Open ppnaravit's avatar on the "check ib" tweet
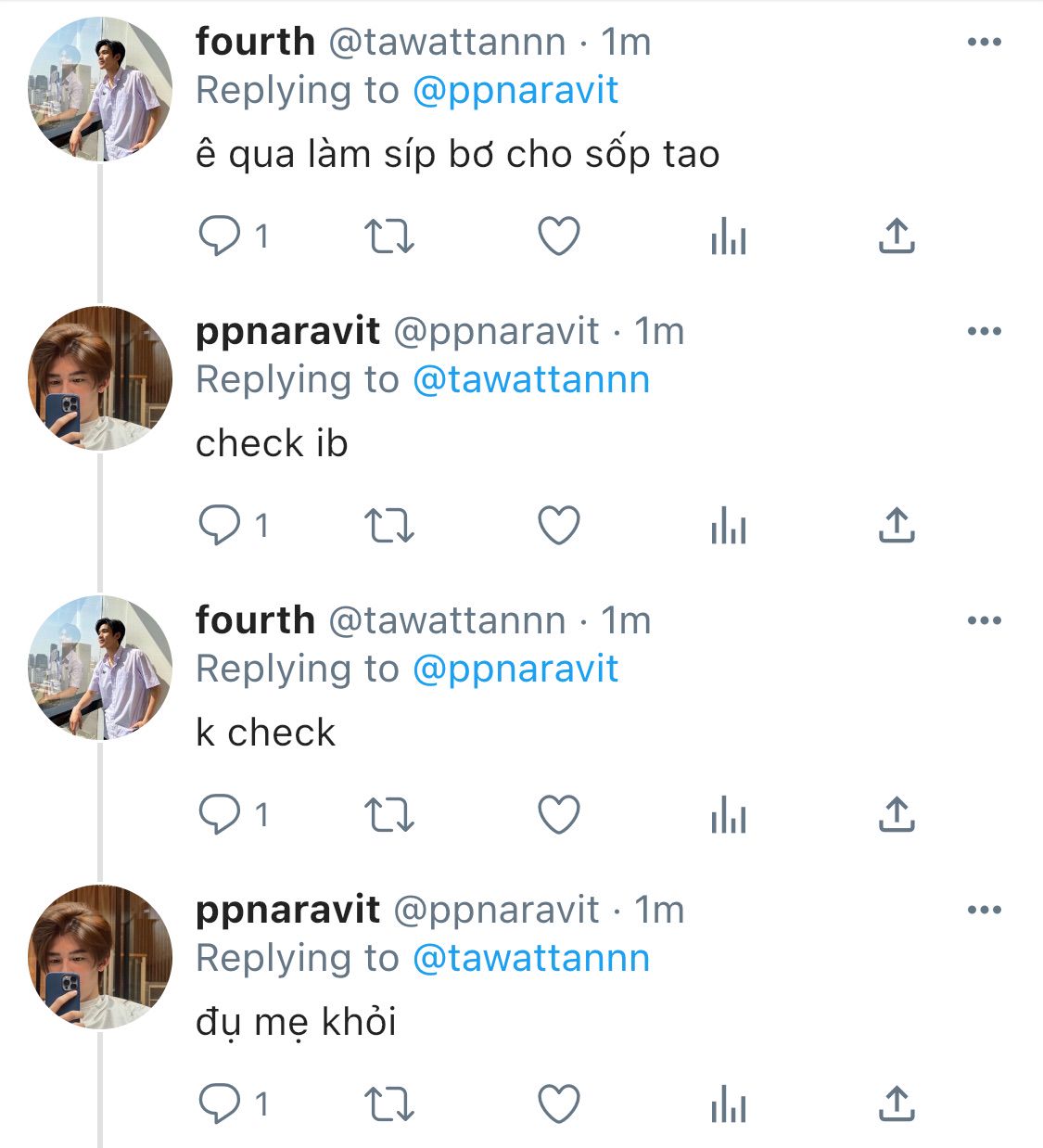Viewport: 1043px width, 1148px height. click(x=100, y=378)
